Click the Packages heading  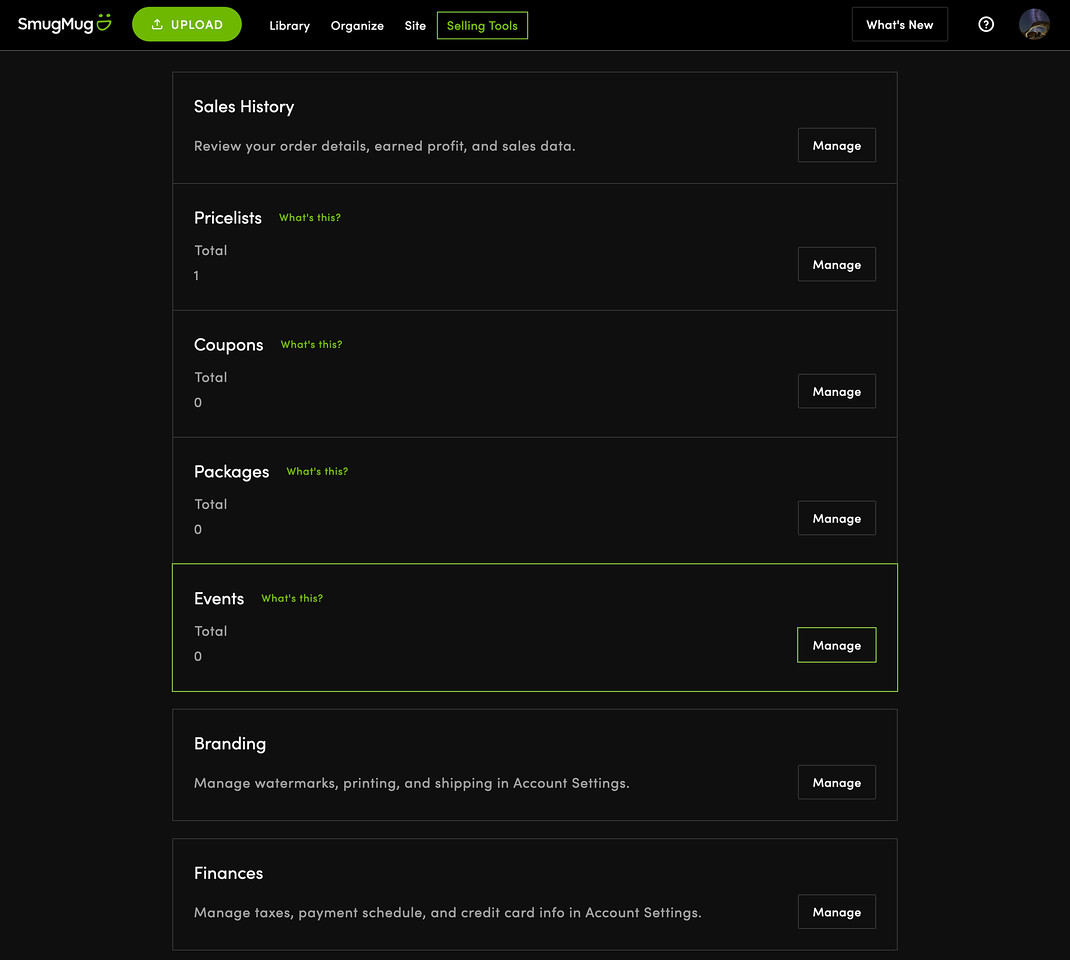[231, 472]
